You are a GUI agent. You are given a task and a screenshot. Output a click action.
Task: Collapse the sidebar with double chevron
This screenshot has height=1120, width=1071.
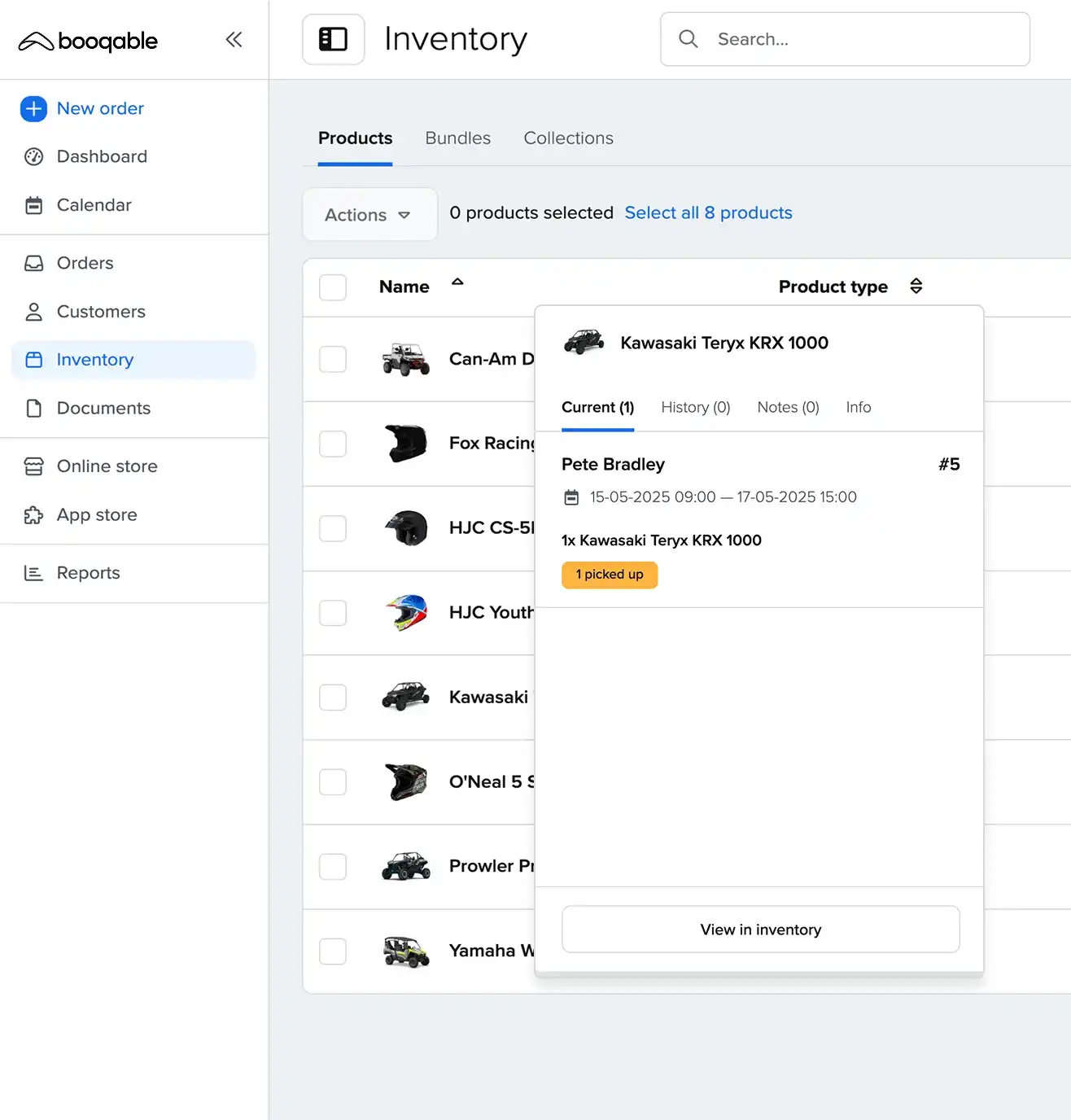click(x=234, y=40)
